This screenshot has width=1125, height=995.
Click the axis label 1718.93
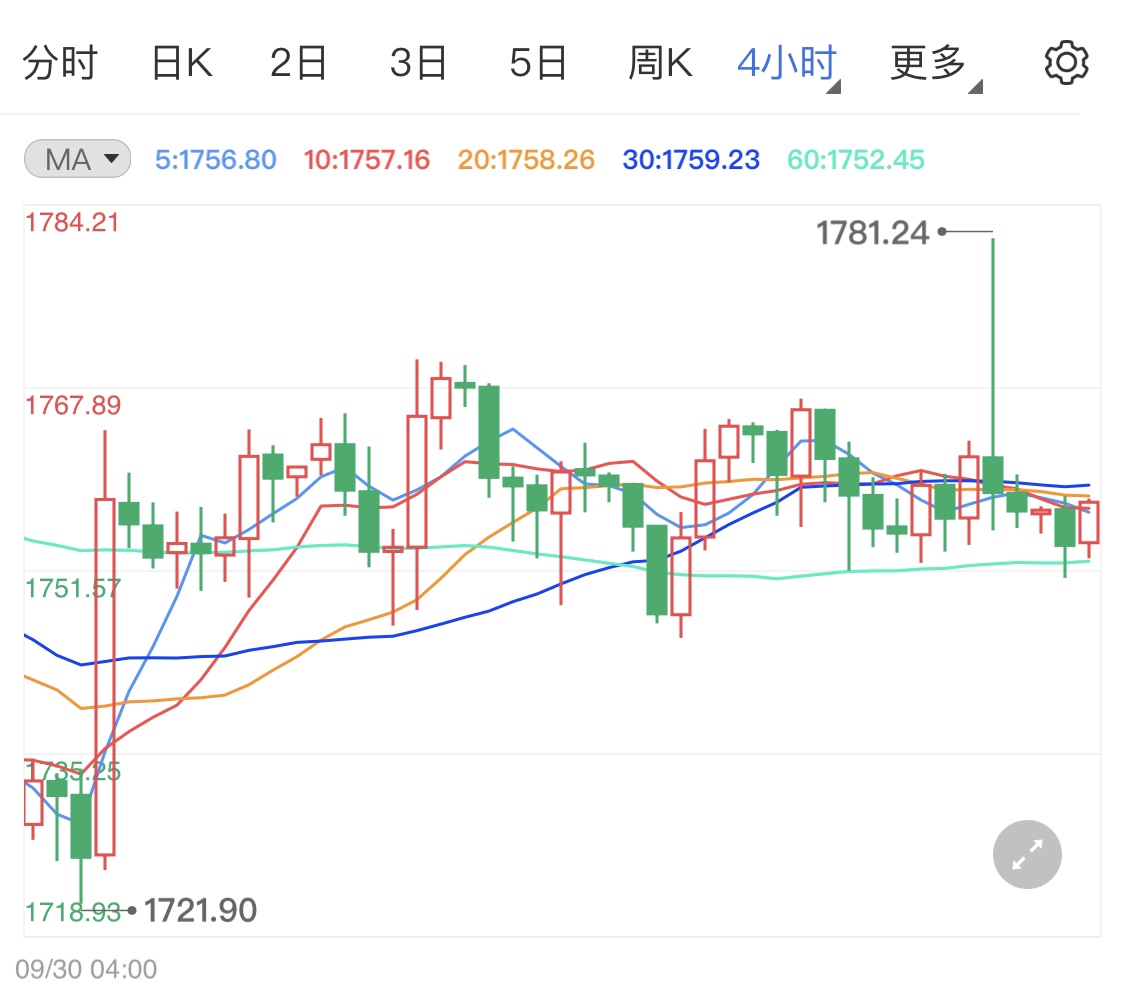click(x=72, y=912)
